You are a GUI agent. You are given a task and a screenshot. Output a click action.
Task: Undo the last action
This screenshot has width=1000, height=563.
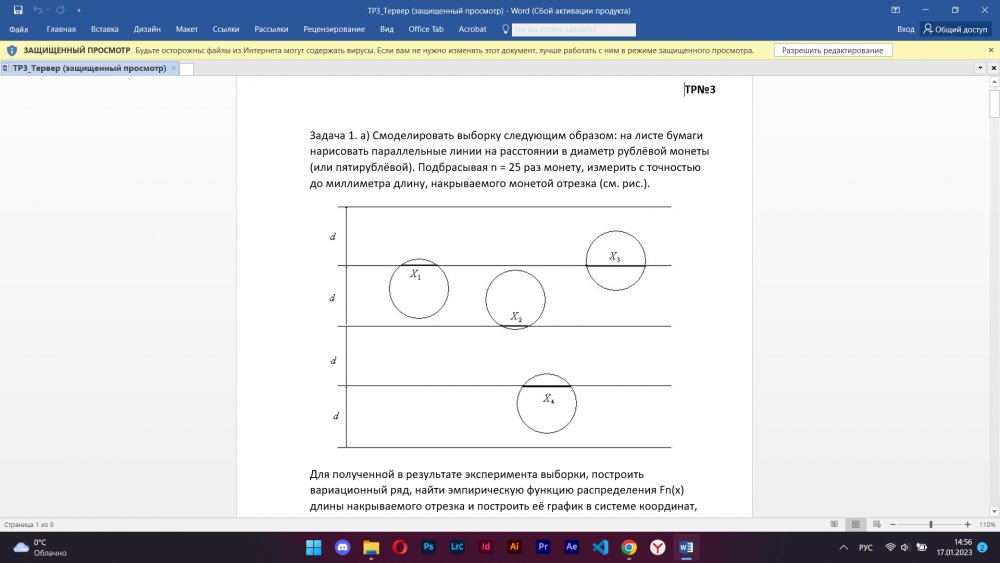[x=37, y=10]
